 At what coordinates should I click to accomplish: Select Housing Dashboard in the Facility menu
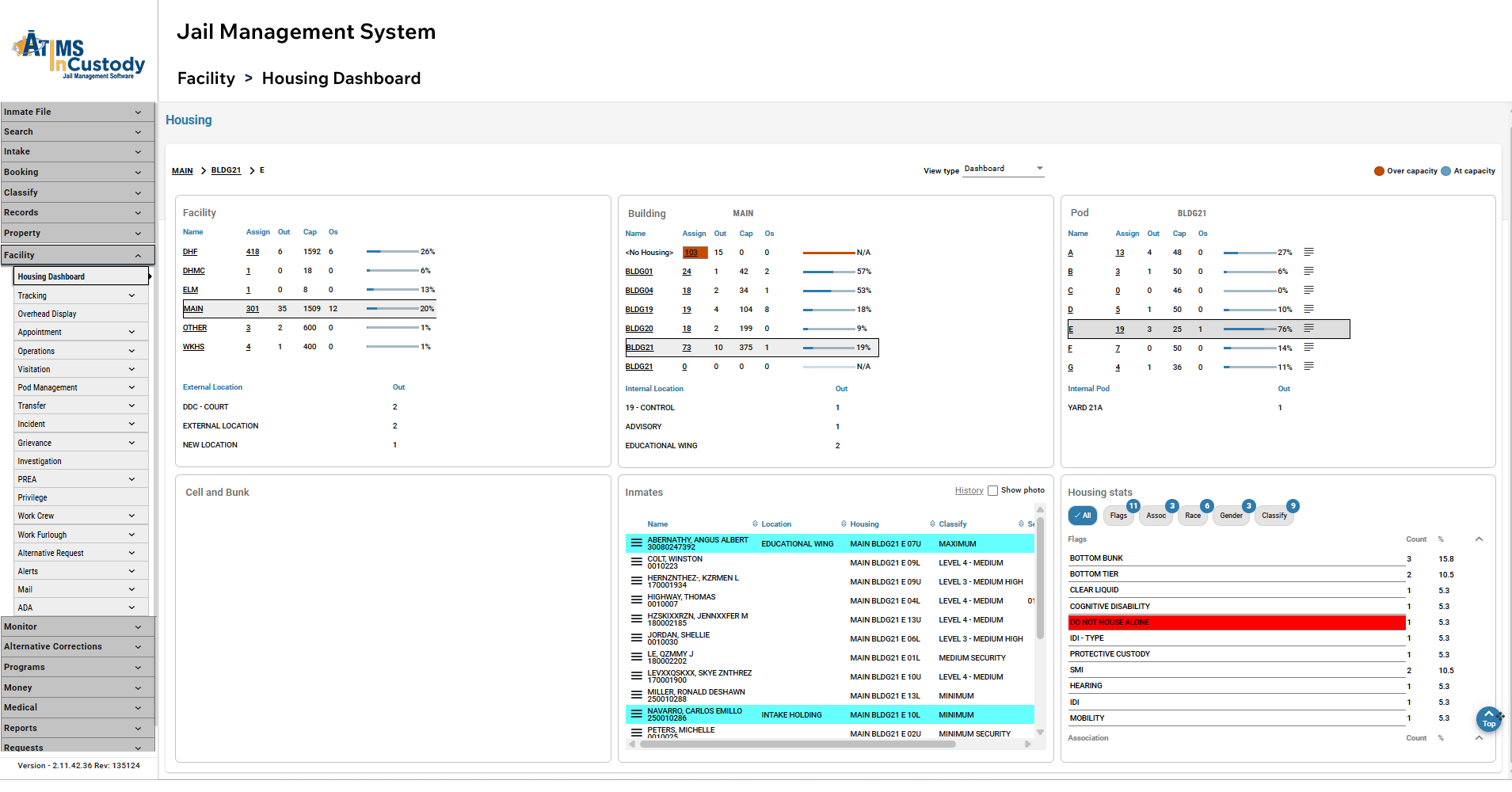click(53, 276)
